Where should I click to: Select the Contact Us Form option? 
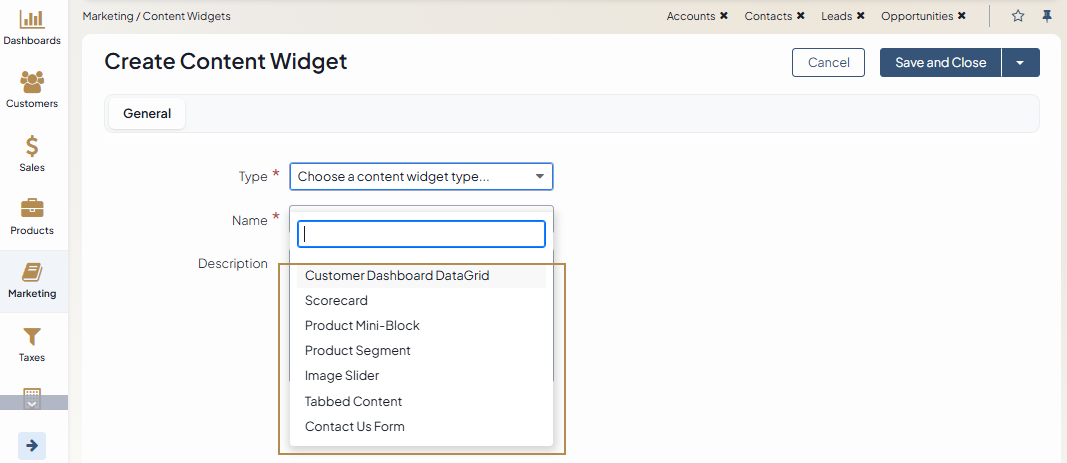click(x=355, y=426)
